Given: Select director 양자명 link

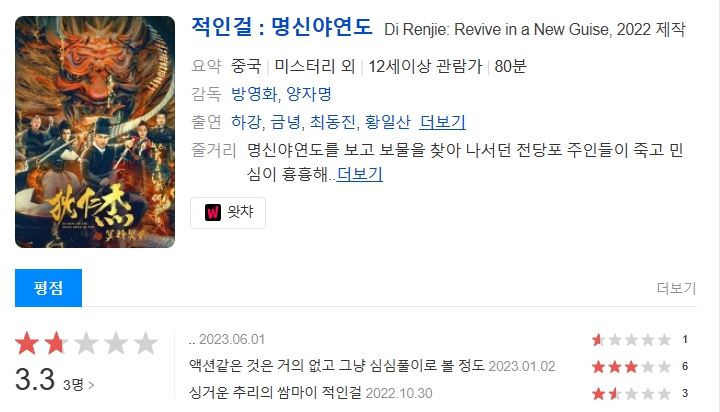Looking at the screenshot, I should (309, 94).
